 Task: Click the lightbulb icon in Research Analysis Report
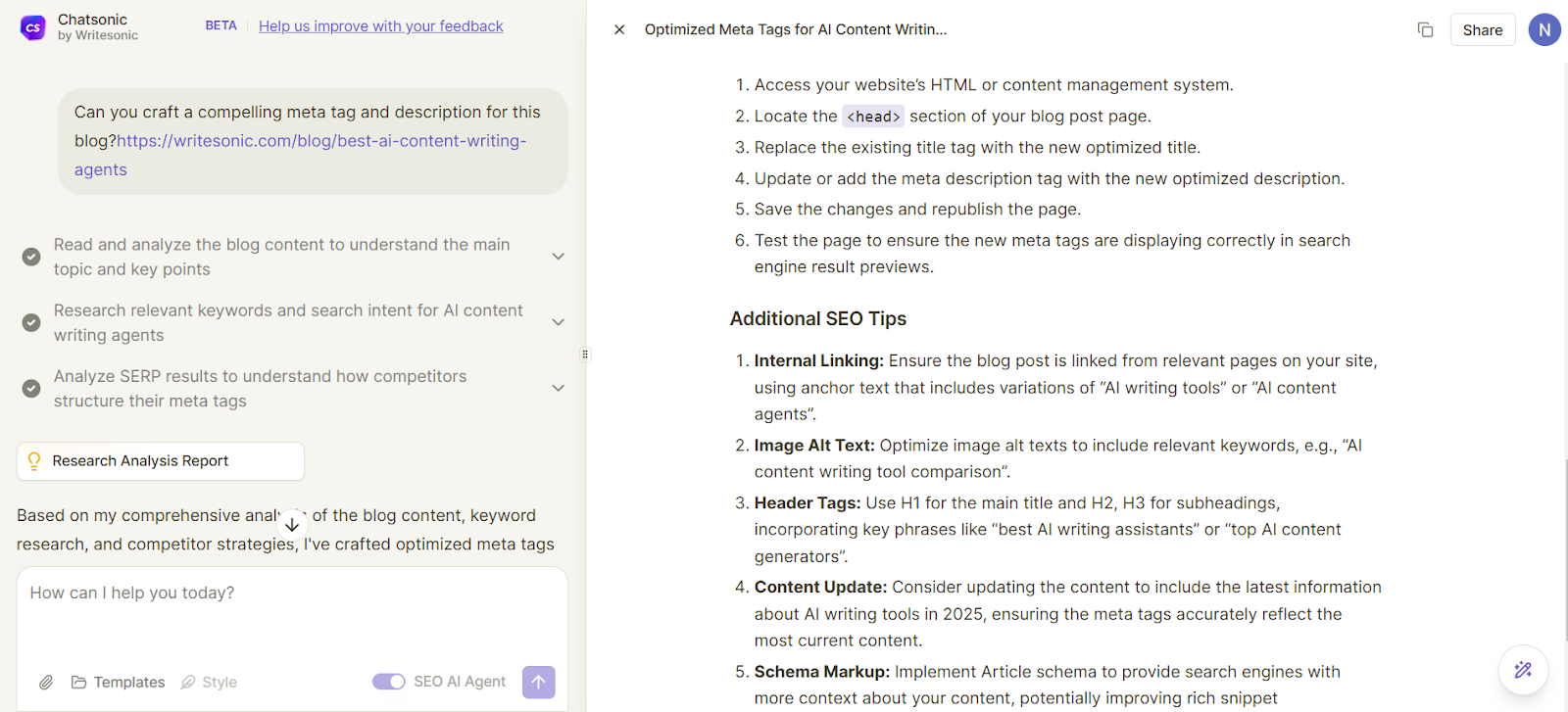point(34,461)
